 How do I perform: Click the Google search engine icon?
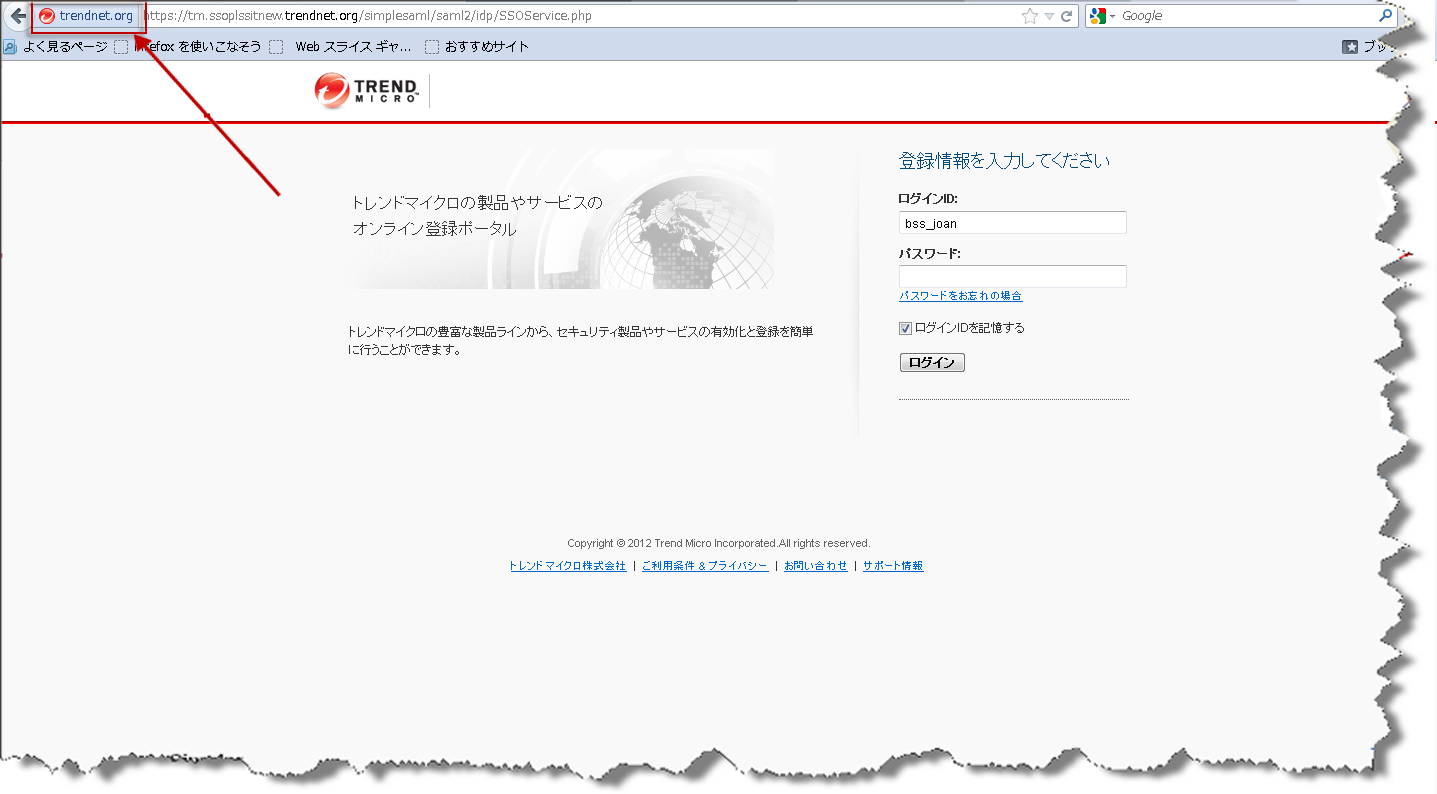[1098, 16]
